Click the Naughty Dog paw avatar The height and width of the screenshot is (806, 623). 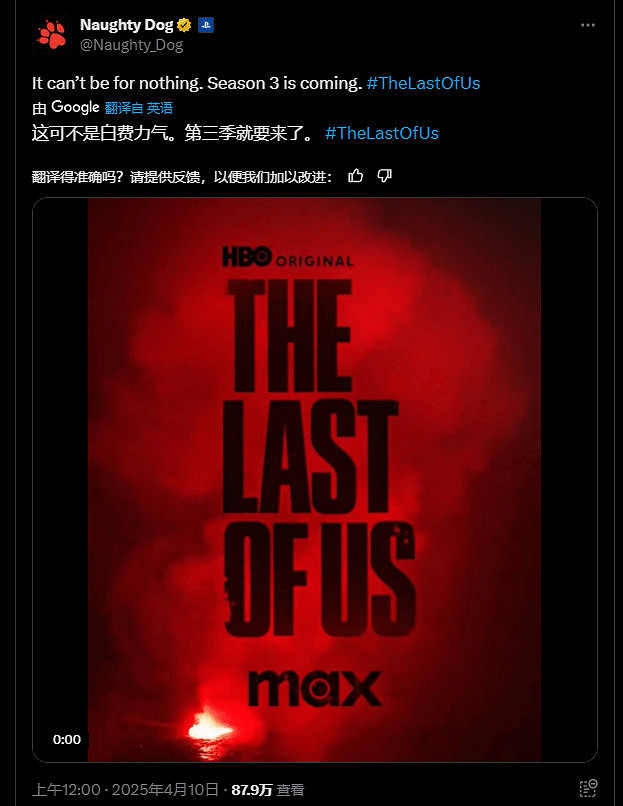[x=51, y=34]
